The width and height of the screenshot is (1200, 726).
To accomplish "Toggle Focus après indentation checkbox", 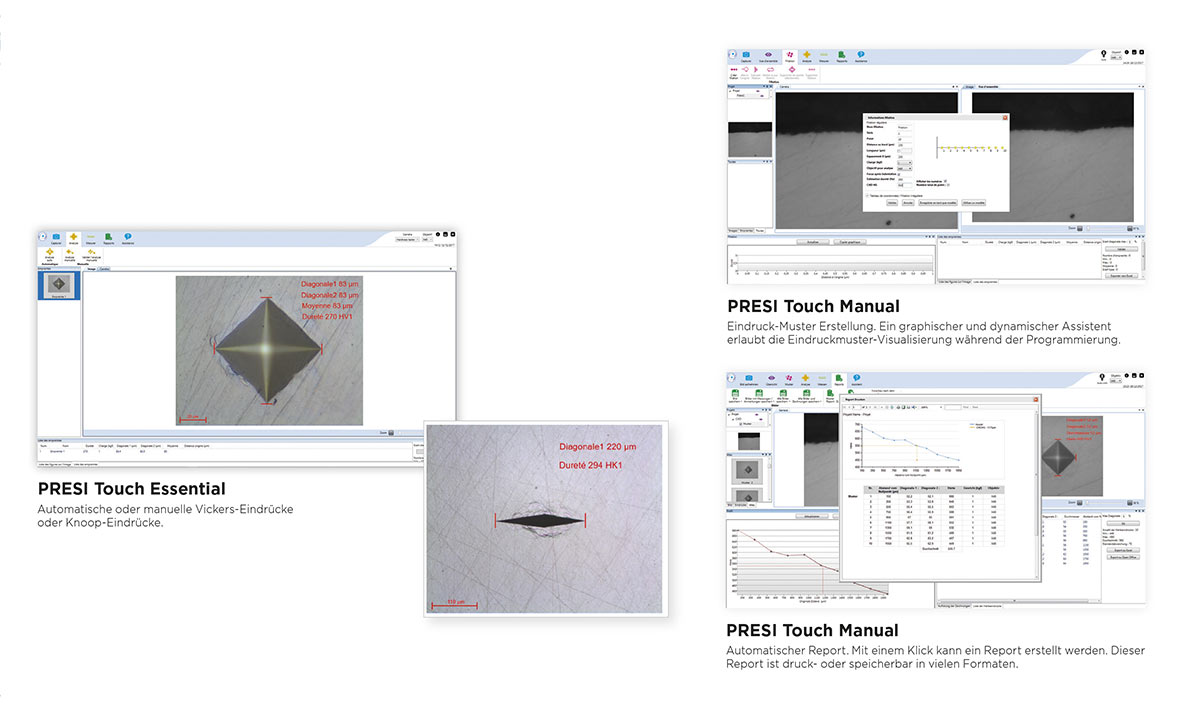I will 899,174.
